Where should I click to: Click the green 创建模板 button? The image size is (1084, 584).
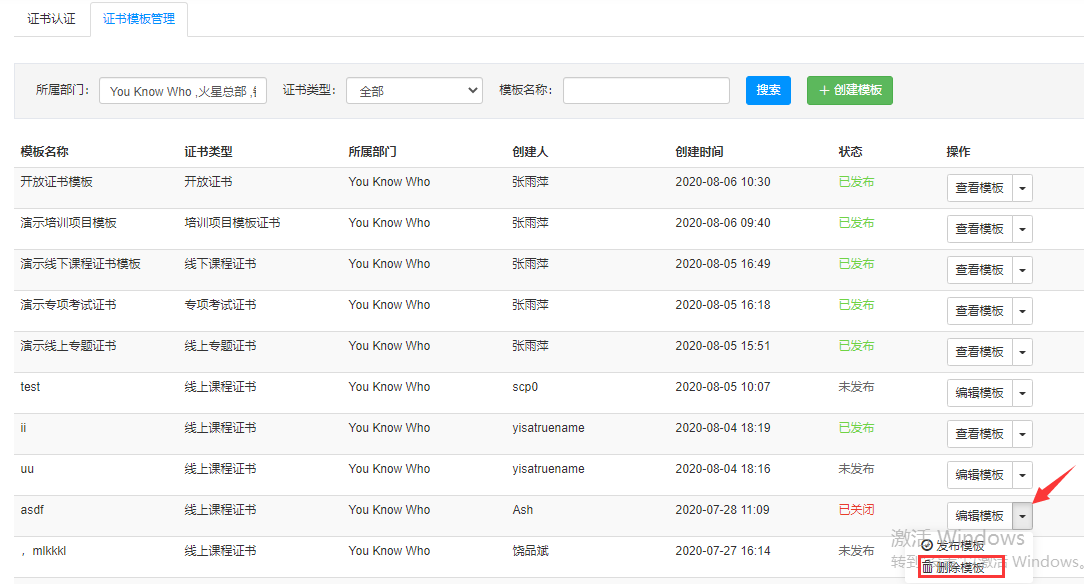[x=850, y=90]
